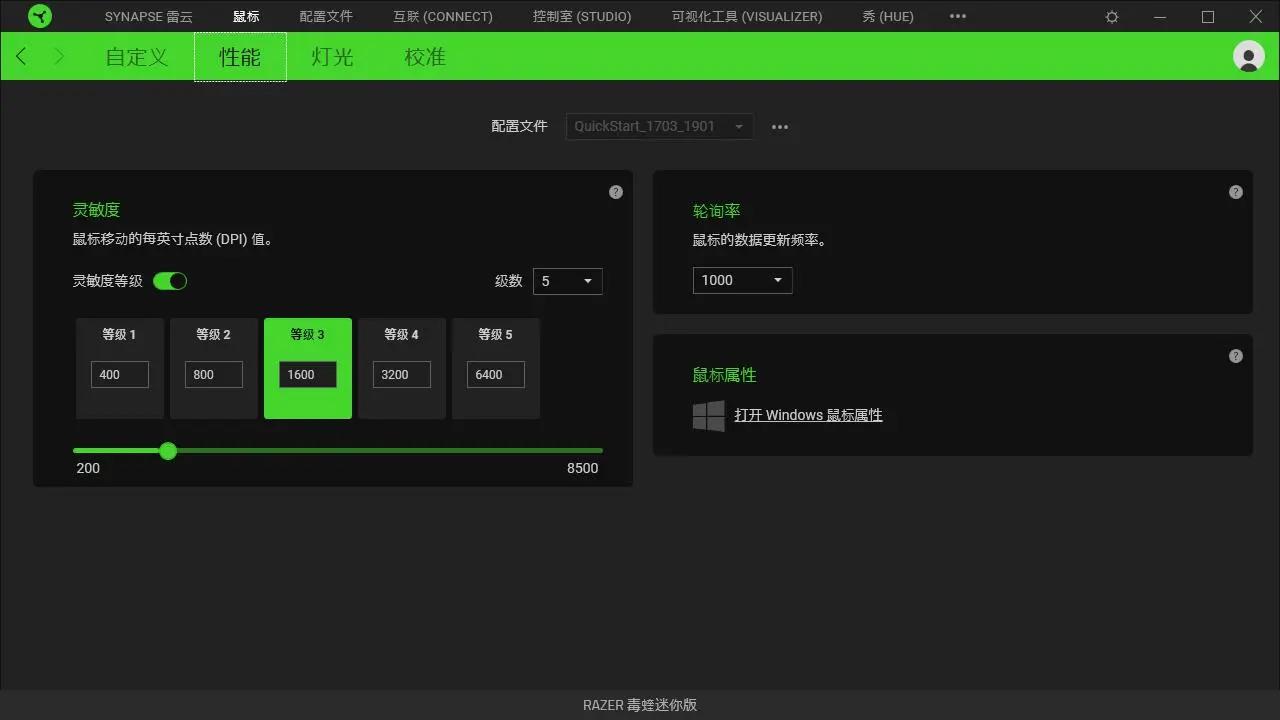Screen dimensions: 1280x720
Task: Open the 灵敏度 help question mark icon
Action: pos(615,191)
